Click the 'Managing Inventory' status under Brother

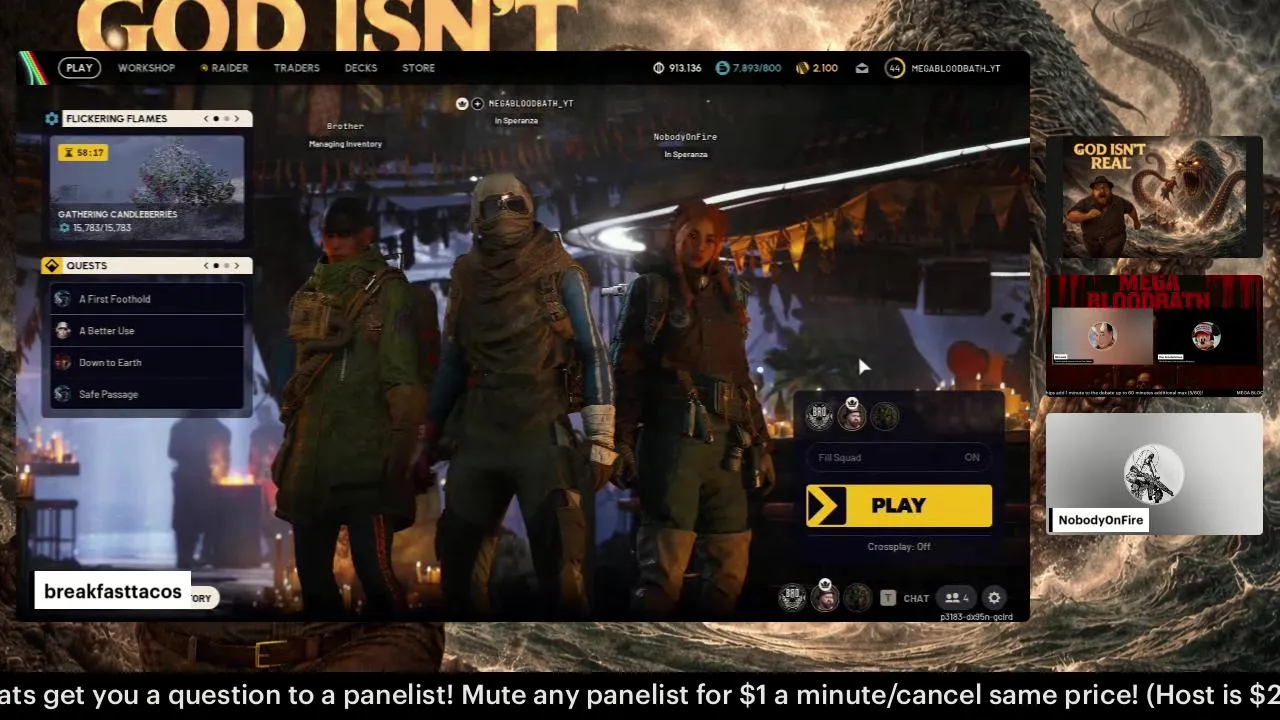click(x=345, y=144)
